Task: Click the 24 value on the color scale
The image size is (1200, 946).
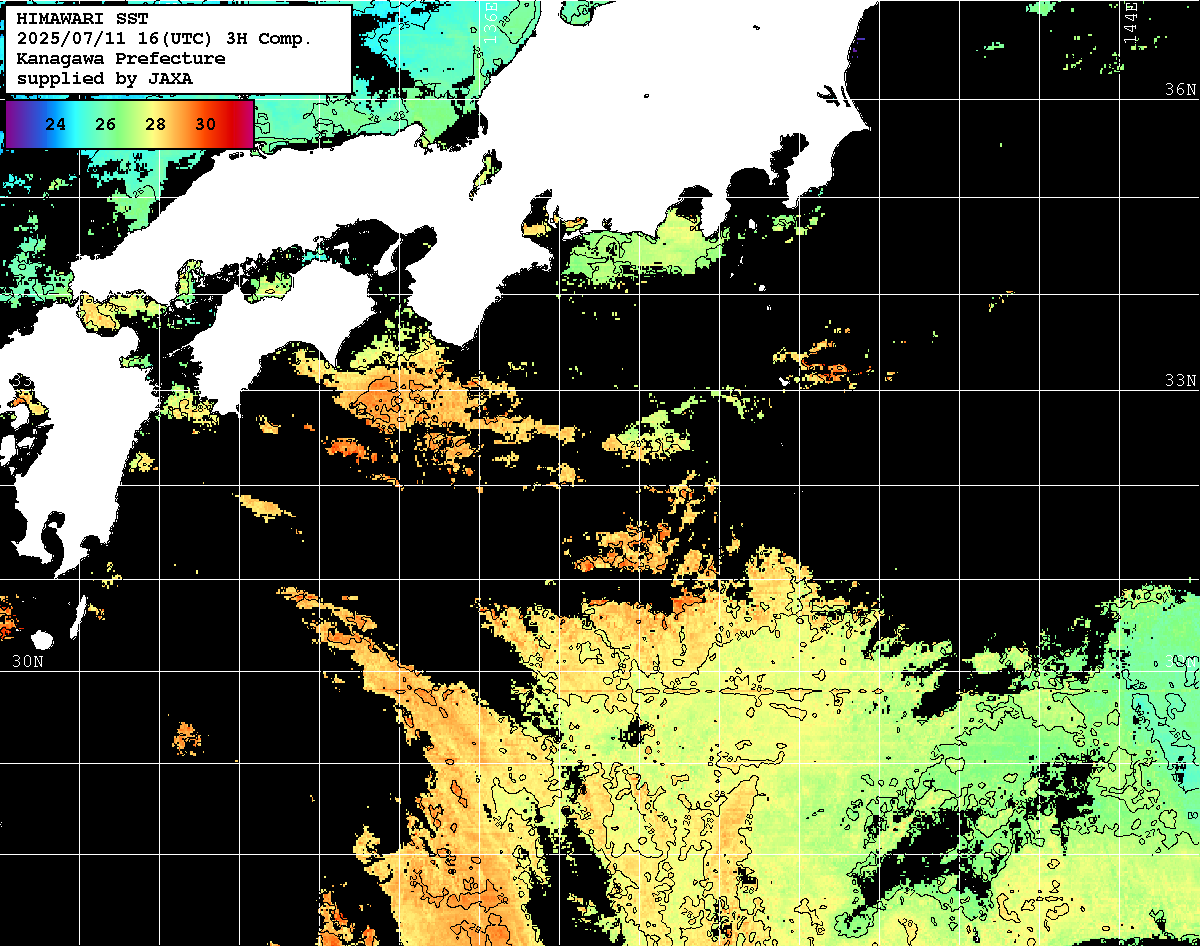Action: (x=57, y=125)
